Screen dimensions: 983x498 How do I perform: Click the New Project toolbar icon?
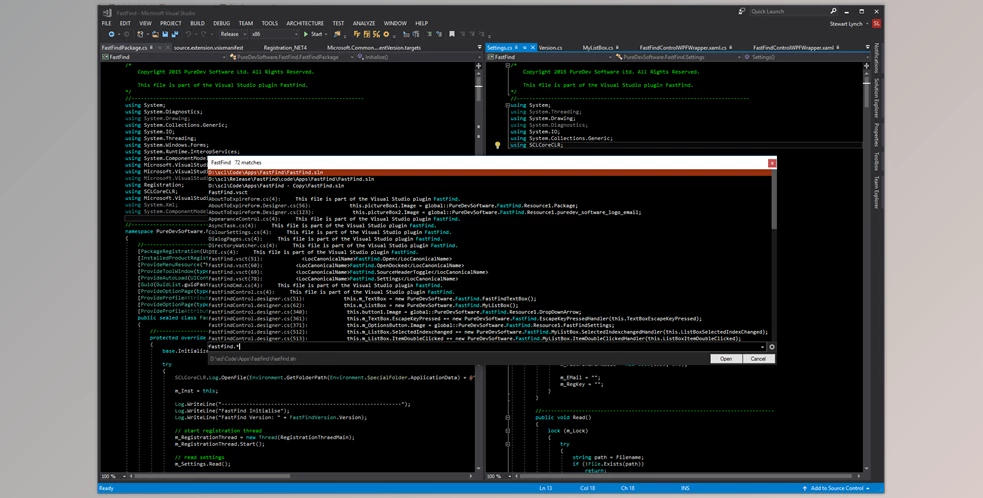[140, 34]
